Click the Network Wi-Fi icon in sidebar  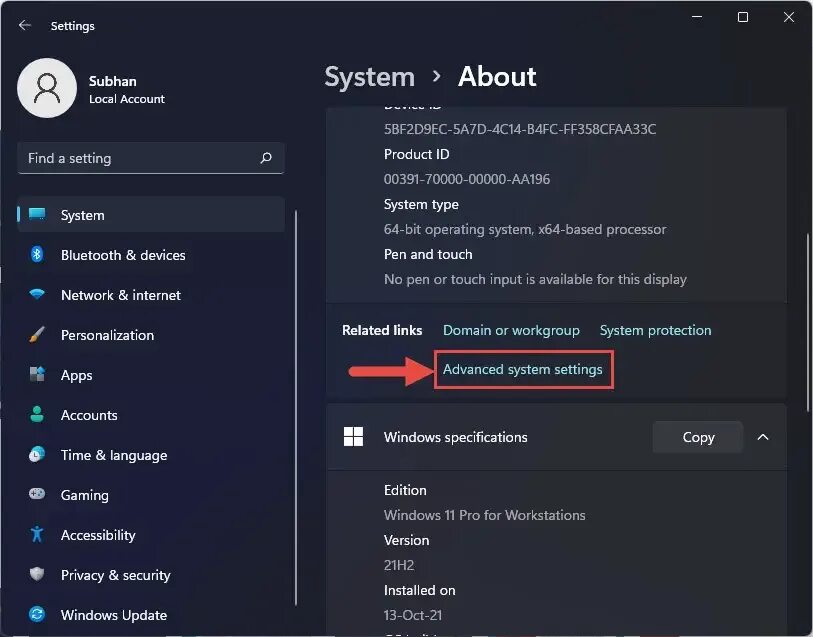(x=37, y=294)
